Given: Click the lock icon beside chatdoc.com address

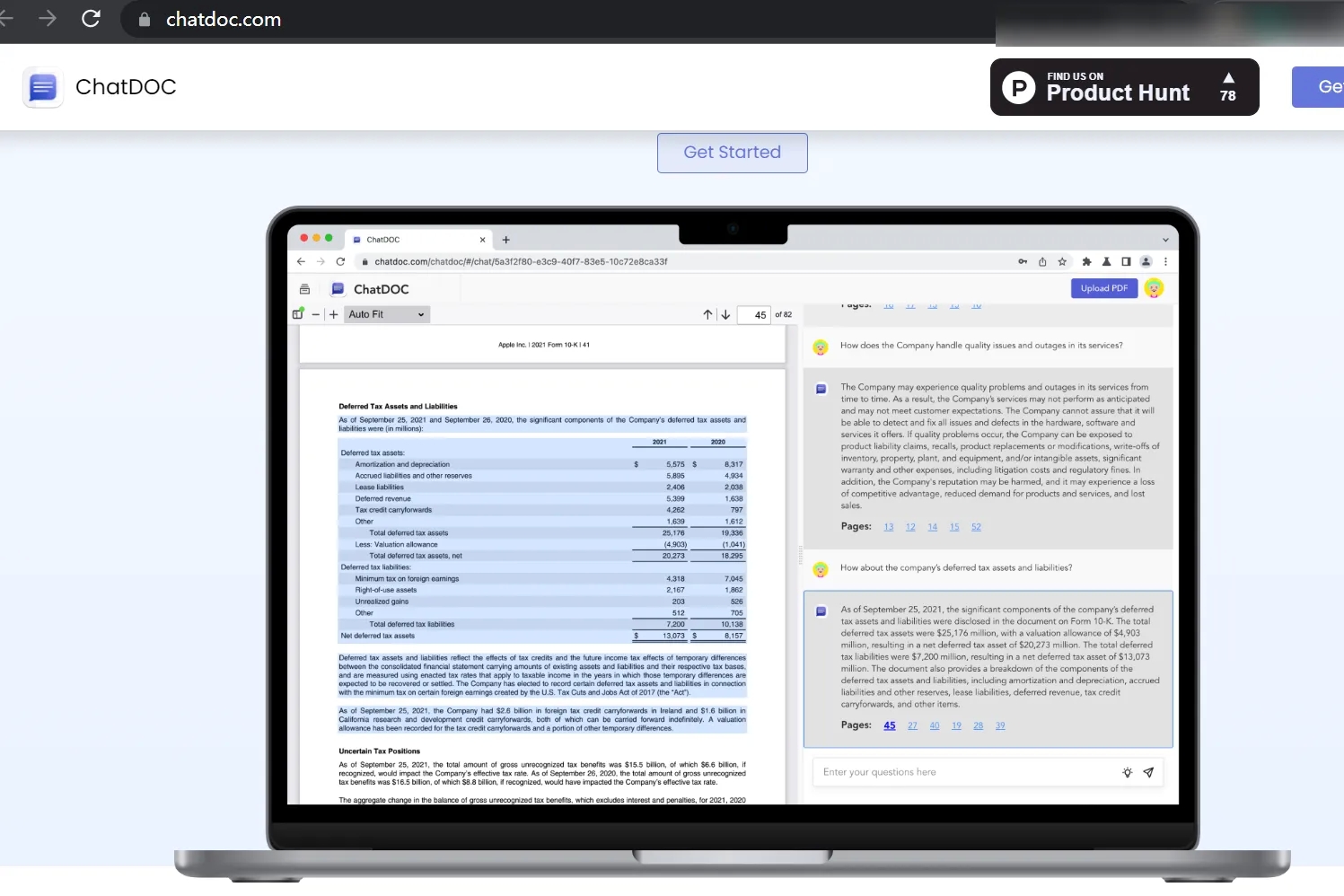Looking at the screenshot, I should 144,19.
